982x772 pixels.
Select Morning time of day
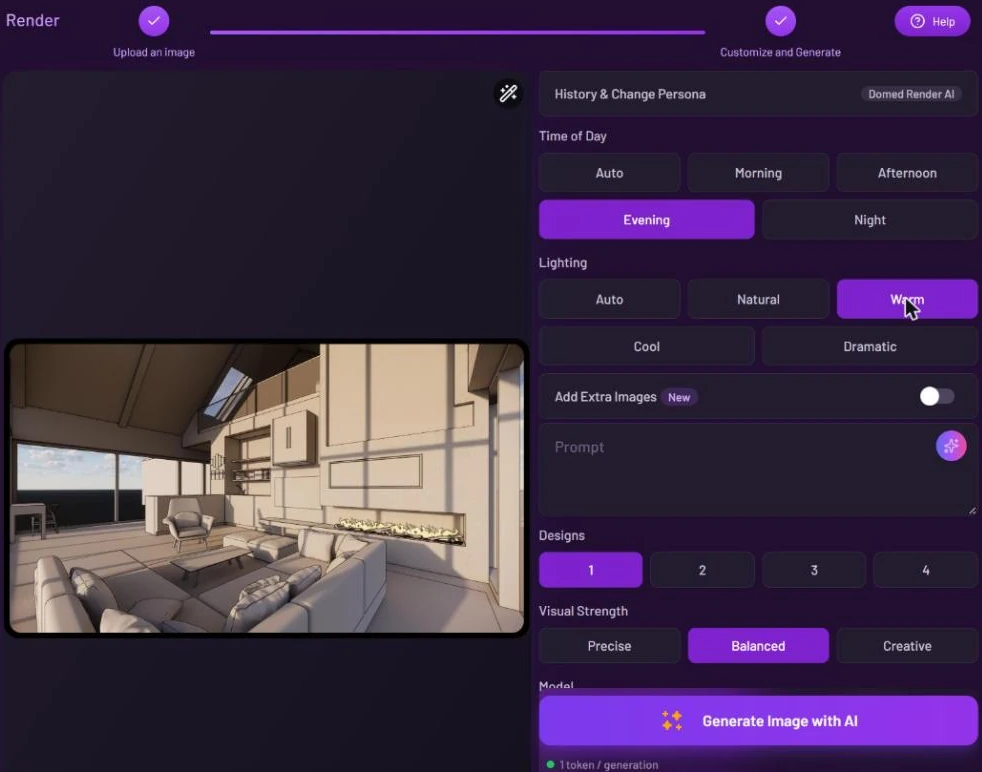[758, 173]
